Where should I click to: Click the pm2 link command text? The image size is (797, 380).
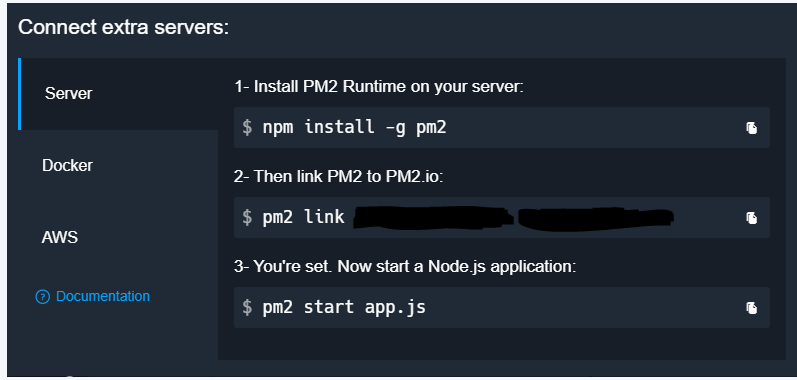(x=303, y=217)
